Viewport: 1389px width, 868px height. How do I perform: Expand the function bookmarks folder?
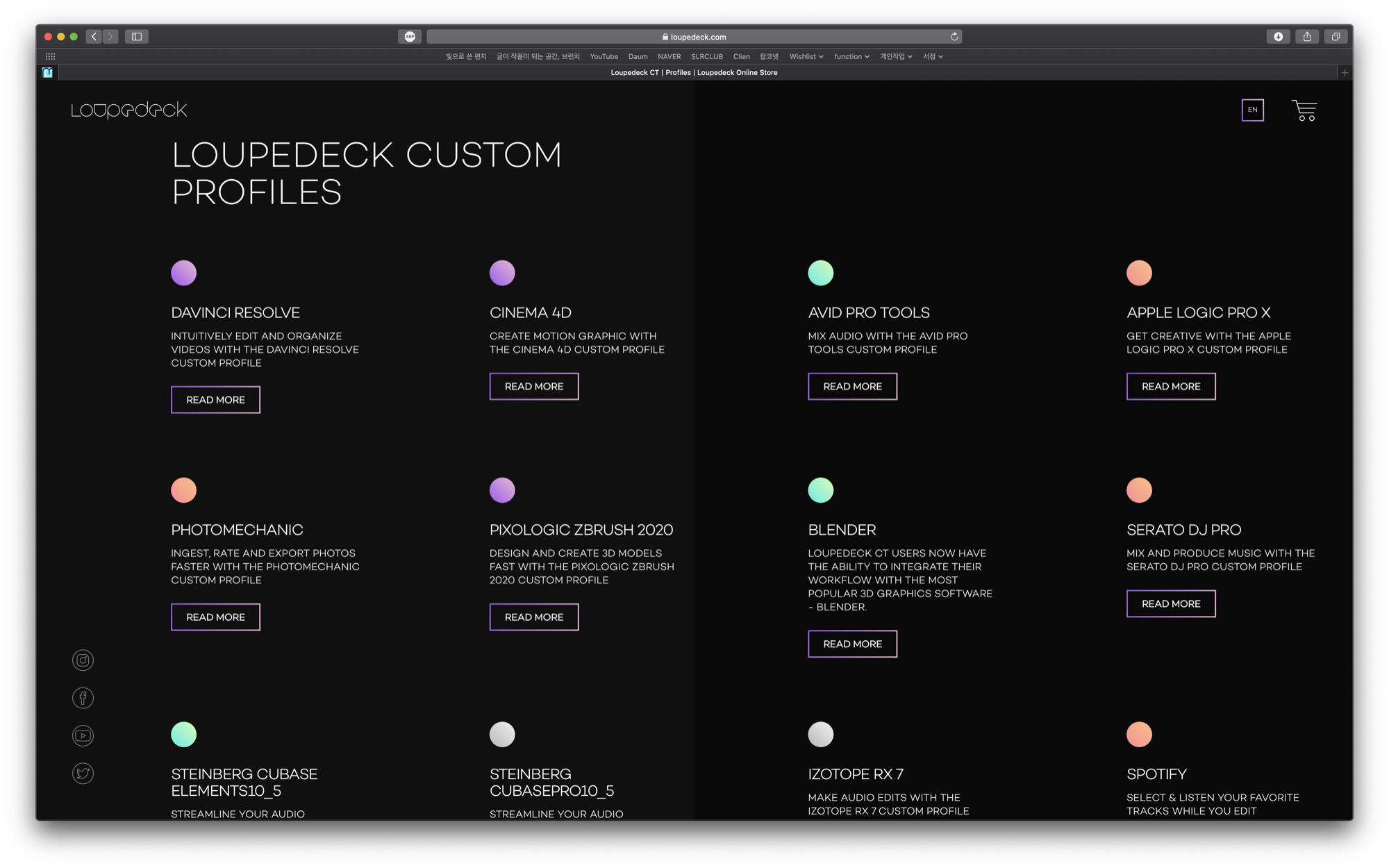(851, 57)
